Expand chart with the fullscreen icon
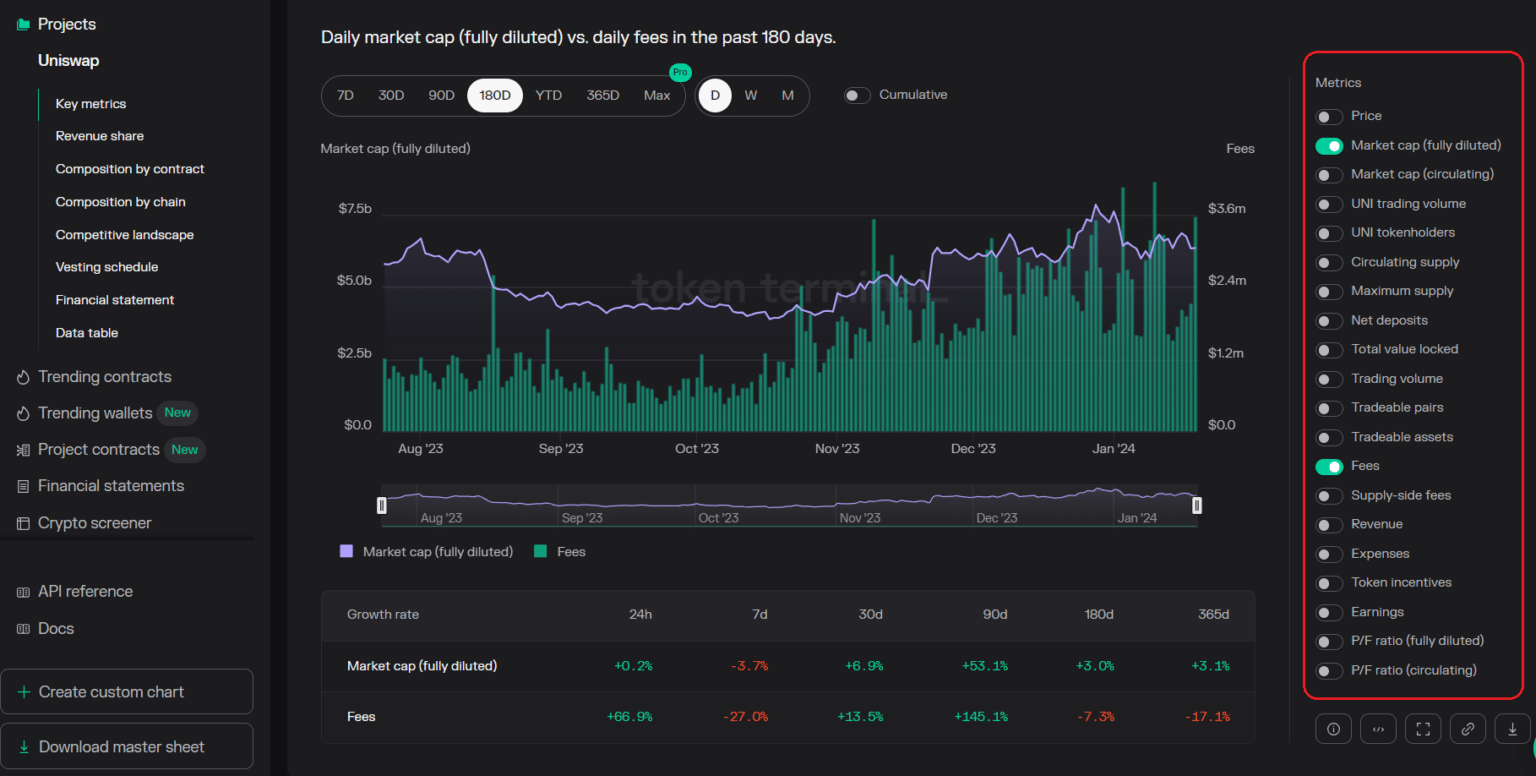The height and width of the screenshot is (776, 1536). [1423, 729]
